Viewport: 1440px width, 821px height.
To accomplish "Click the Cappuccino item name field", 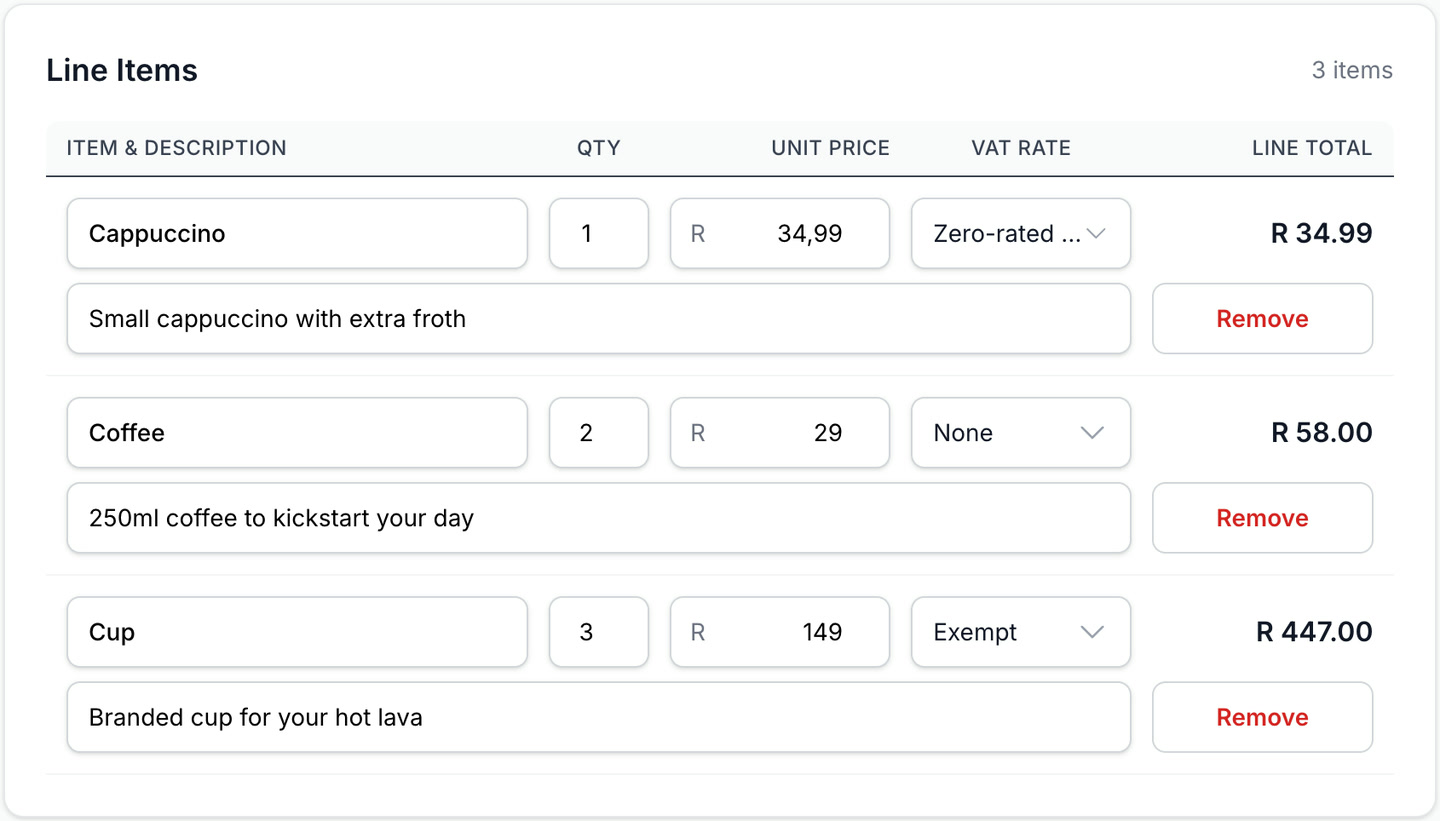I will point(297,233).
